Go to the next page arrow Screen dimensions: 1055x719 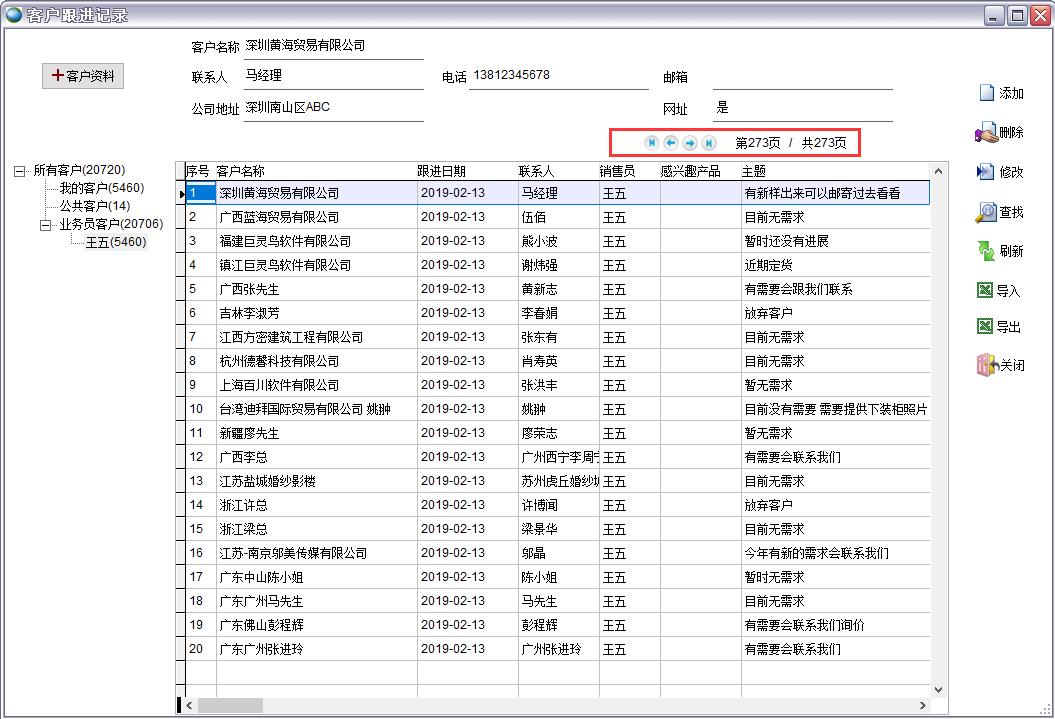[x=691, y=143]
